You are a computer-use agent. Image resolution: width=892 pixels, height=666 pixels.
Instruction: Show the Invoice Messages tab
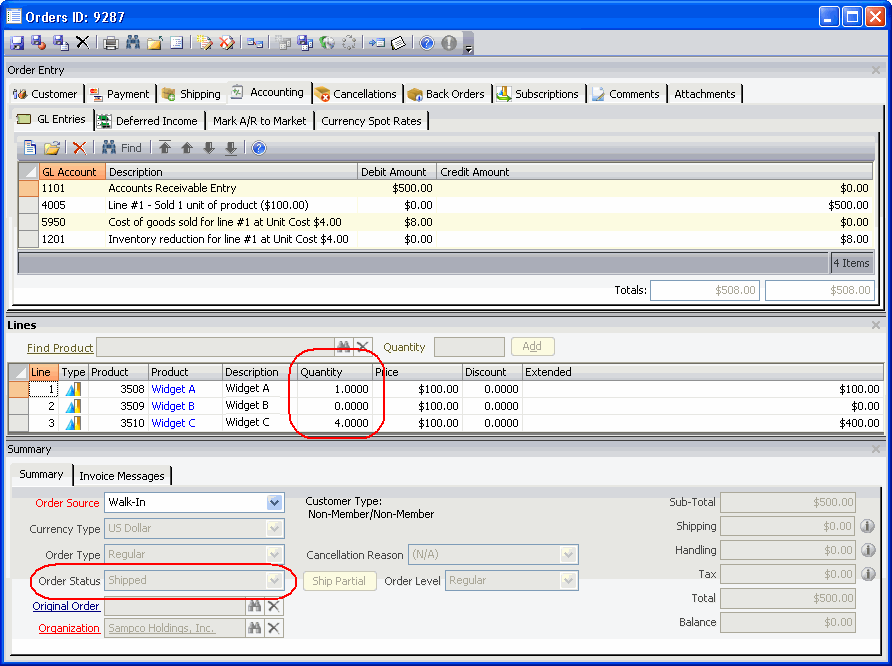(122, 475)
